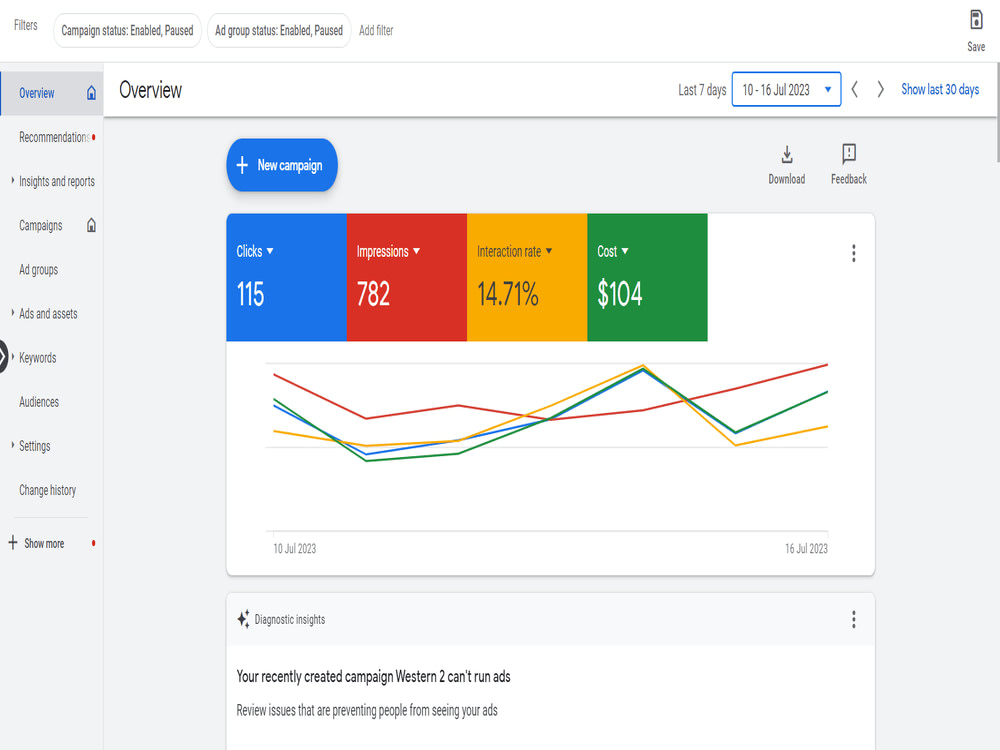The image size is (1000, 750).
Task: Select the red Impressions scorecard tile
Action: click(x=407, y=277)
